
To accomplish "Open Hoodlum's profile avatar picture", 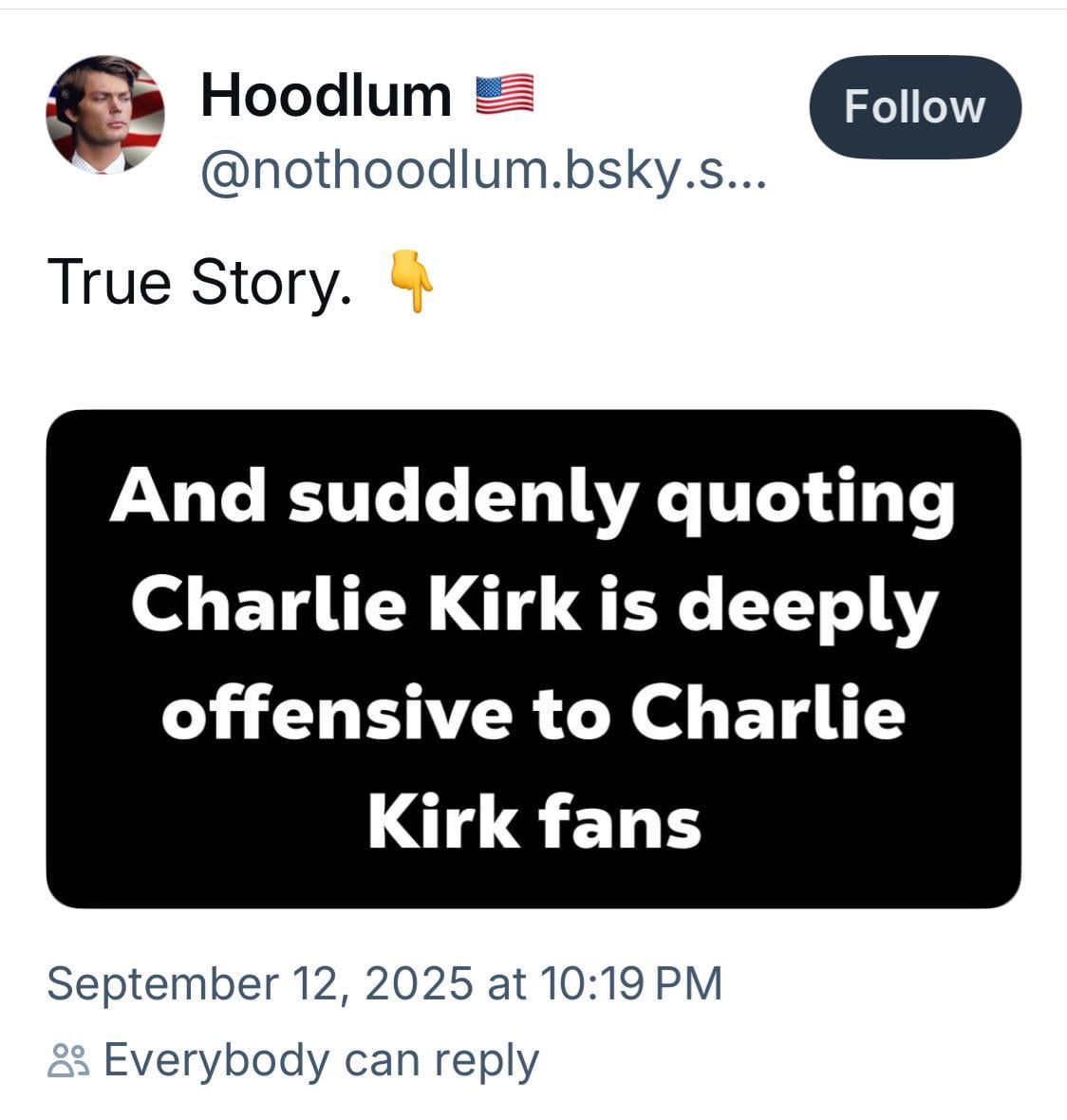I will [x=105, y=114].
